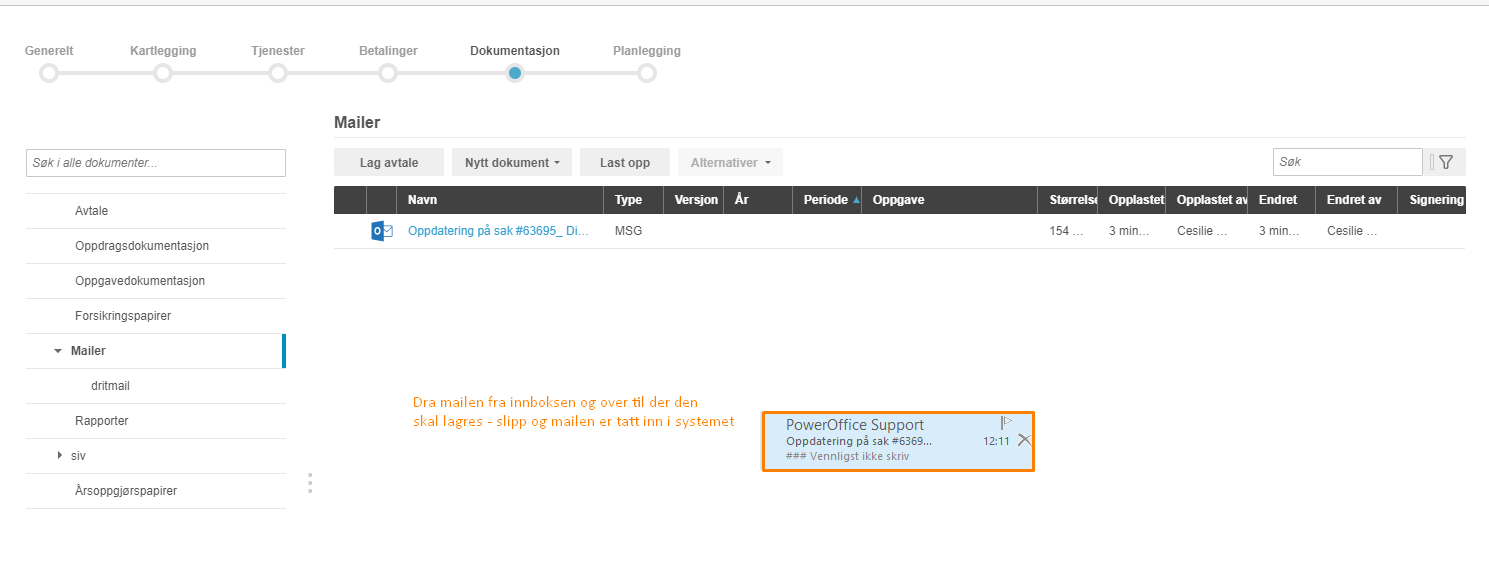Open the Forsikringspapirer folder
Image resolution: width=1489 pixels, height=574 pixels.
tap(155, 316)
